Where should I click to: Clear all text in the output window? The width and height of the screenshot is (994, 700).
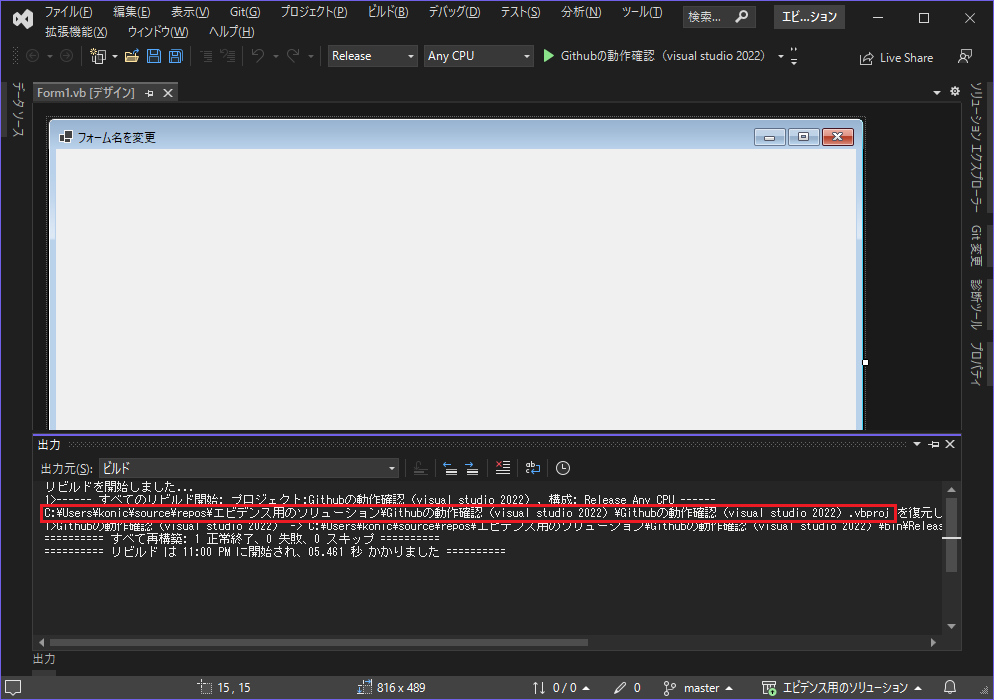(x=502, y=467)
